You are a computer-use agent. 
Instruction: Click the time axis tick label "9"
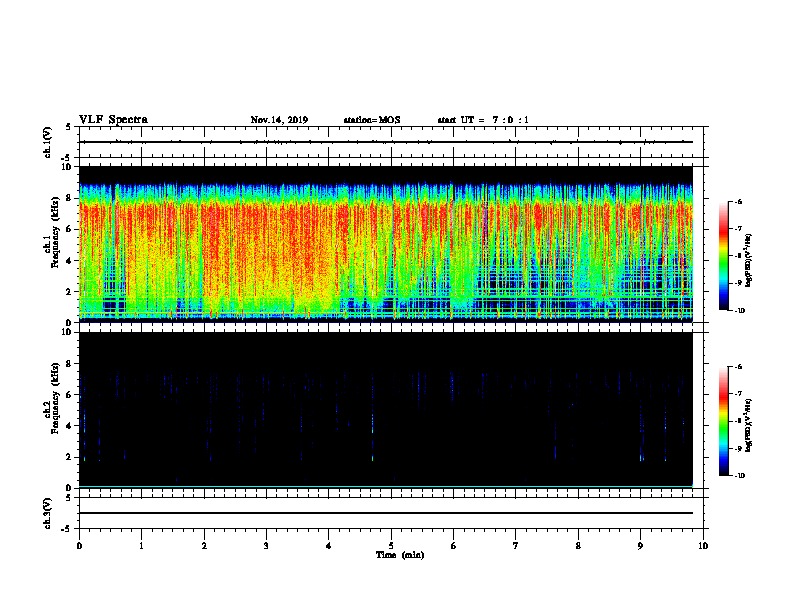pos(640,546)
